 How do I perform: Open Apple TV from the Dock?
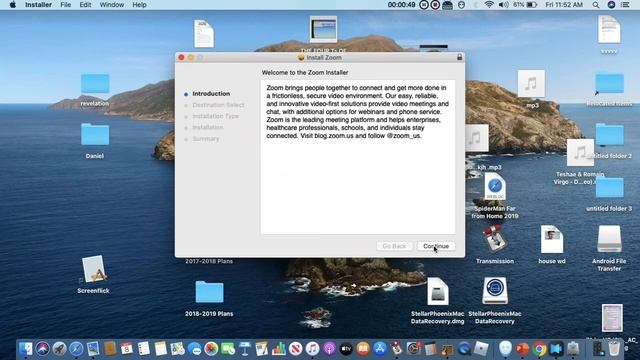click(346, 349)
